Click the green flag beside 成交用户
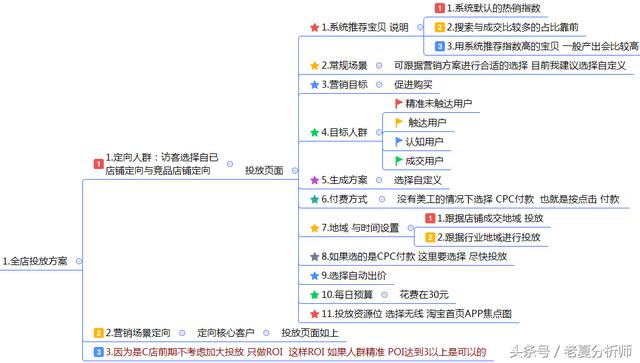640x363 pixels. [399, 161]
